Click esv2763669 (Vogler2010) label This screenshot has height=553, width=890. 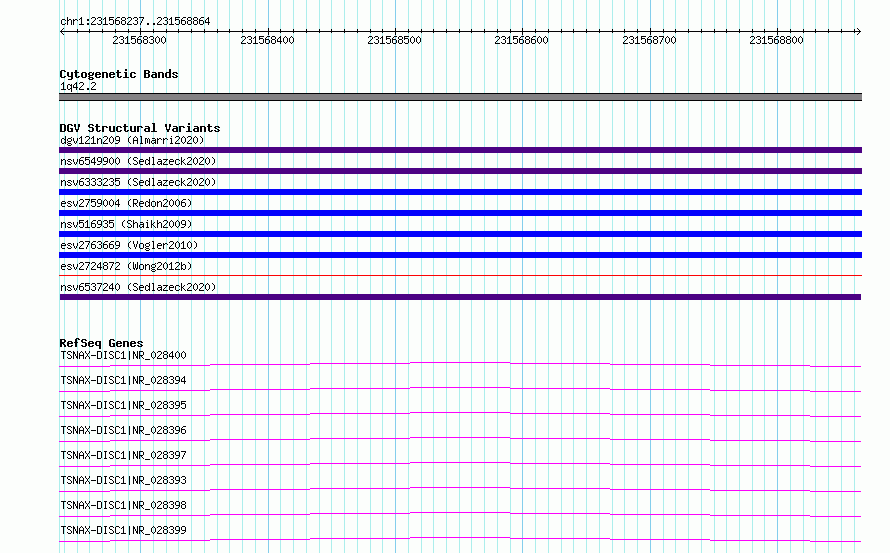pos(129,245)
